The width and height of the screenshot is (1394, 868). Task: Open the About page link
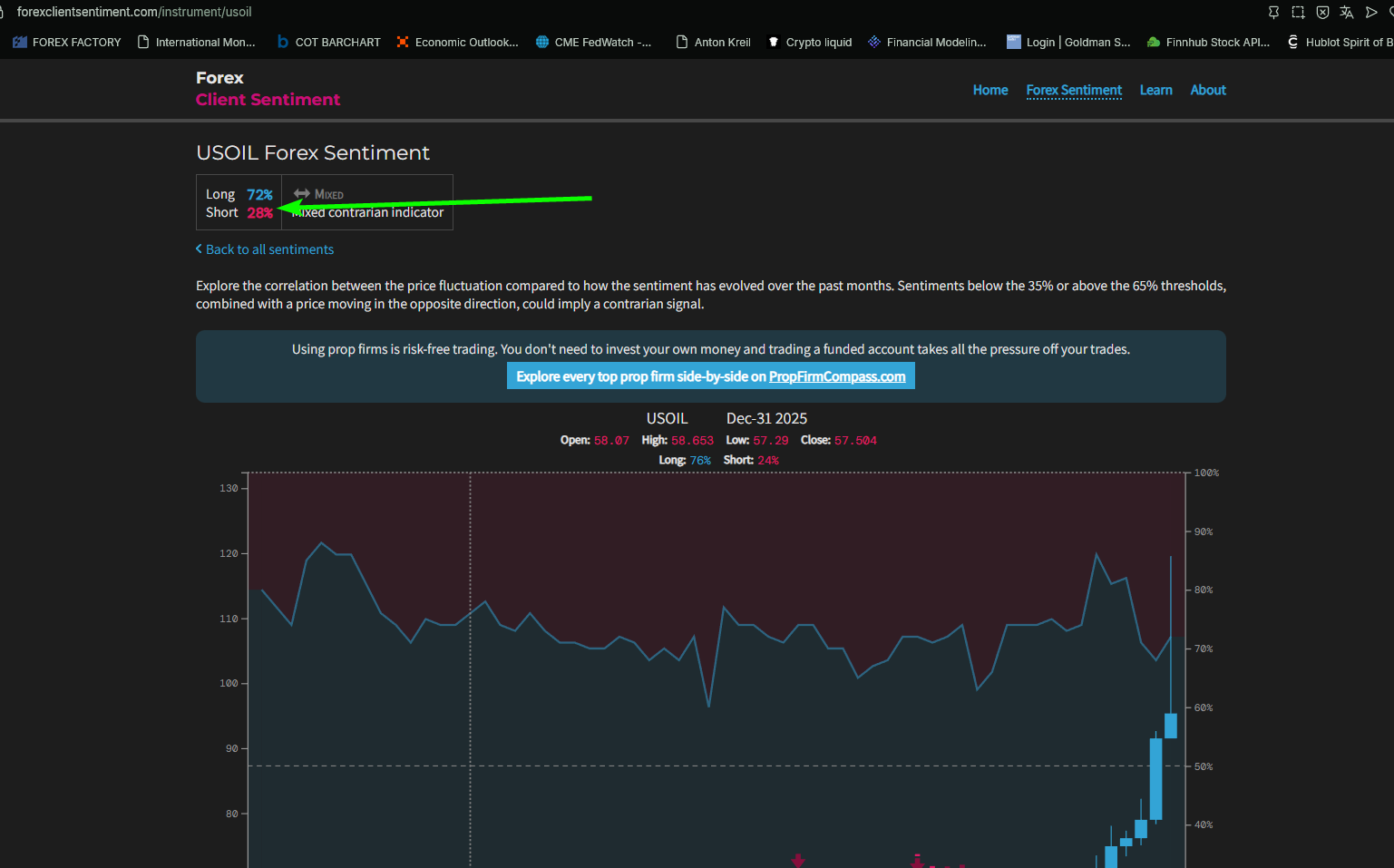click(x=1208, y=90)
